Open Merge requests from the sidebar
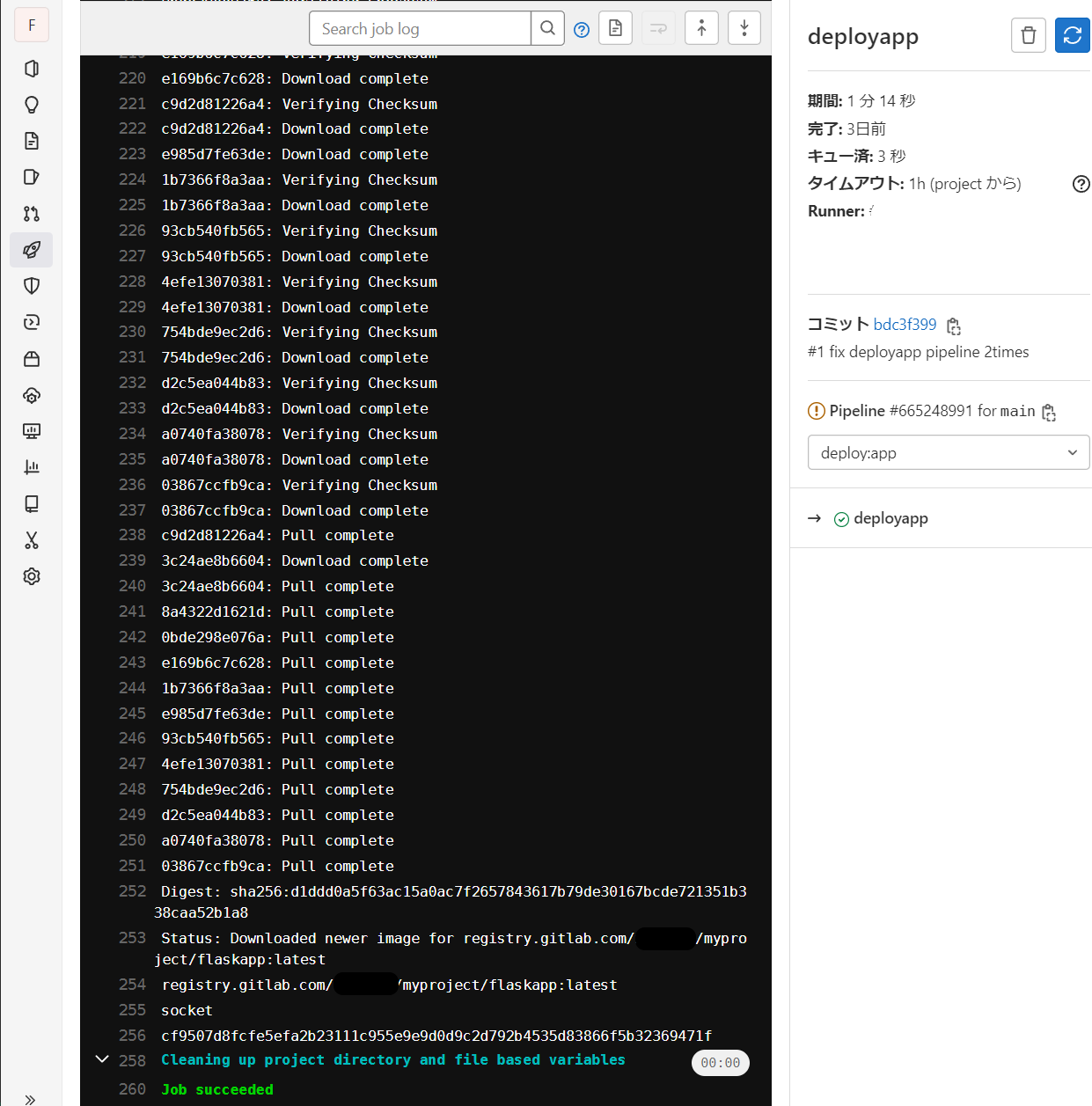The image size is (1092, 1106). 32,214
